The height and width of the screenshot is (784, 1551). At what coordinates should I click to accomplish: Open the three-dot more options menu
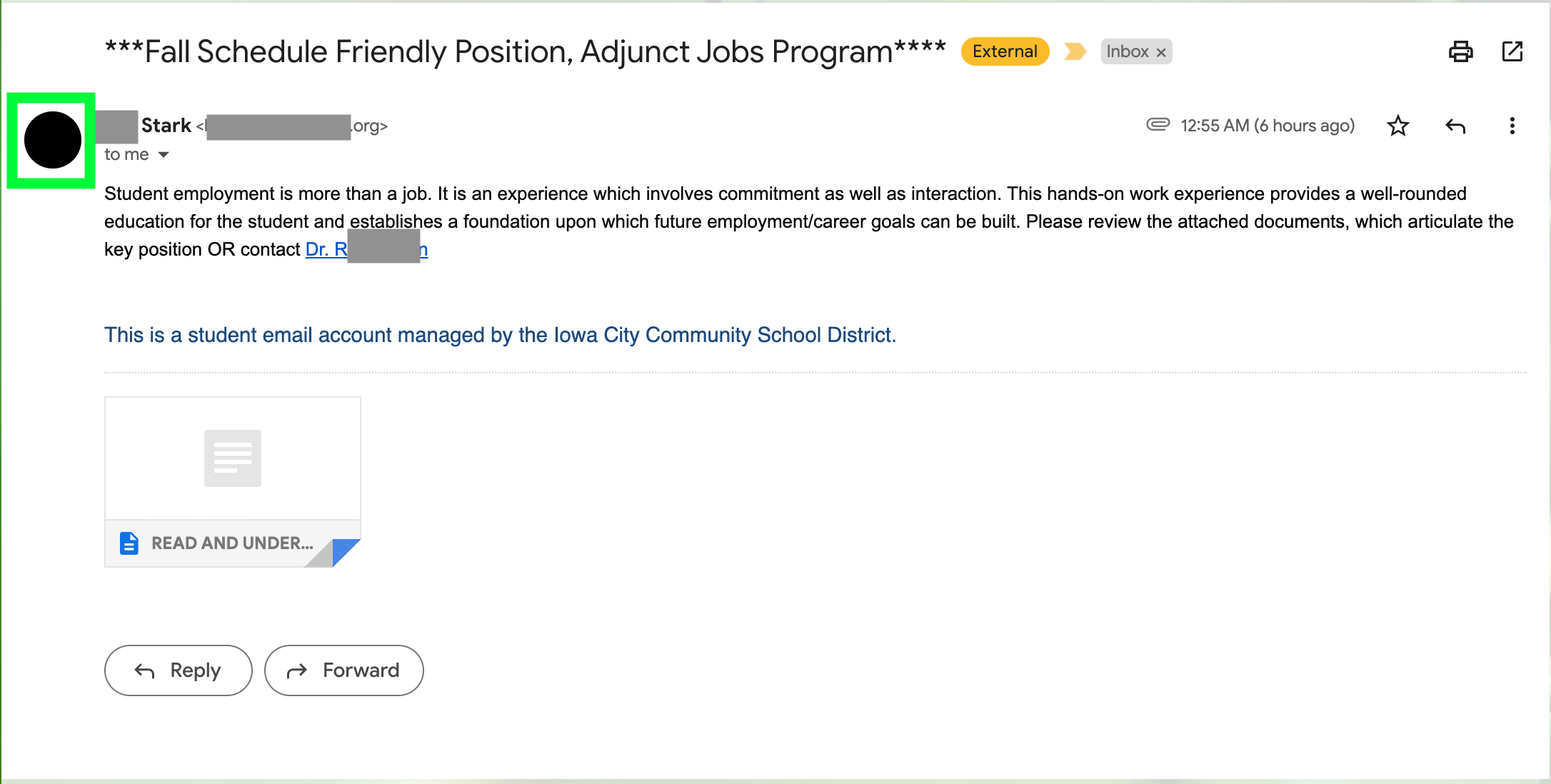(x=1512, y=126)
